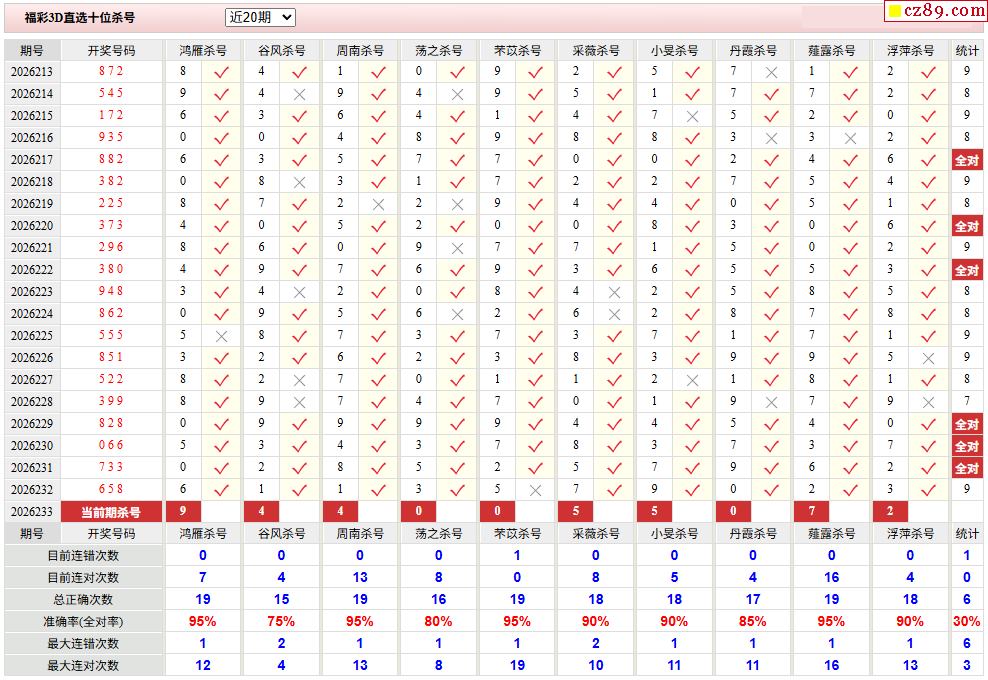Click the cross mark for 芣苡杀号 in row 2026232
Image resolution: width=988 pixels, height=680 pixels.
535,490
